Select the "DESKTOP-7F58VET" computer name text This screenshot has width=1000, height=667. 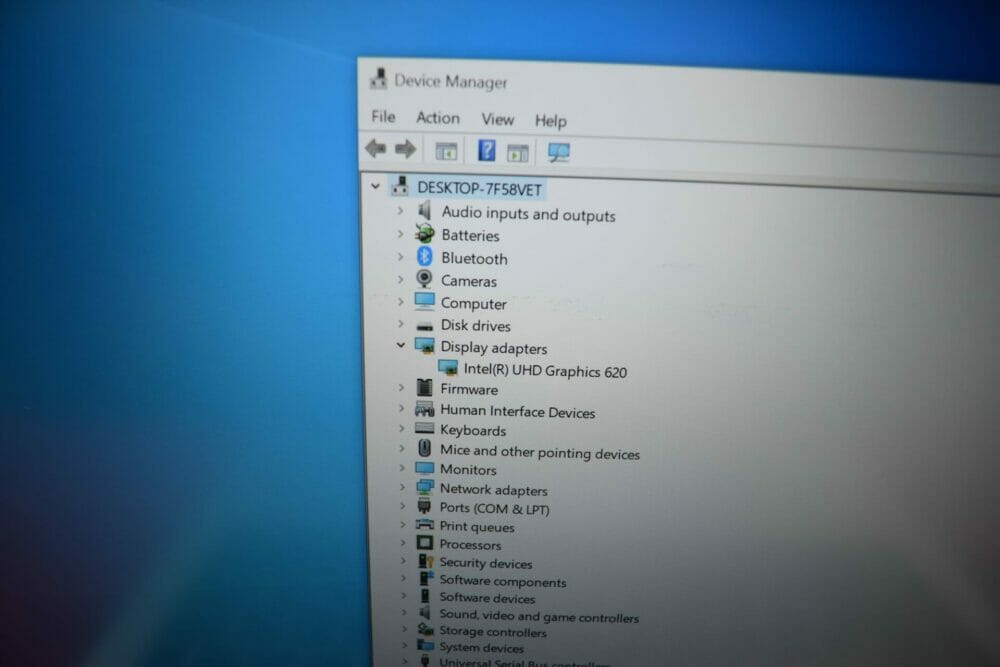click(x=480, y=189)
